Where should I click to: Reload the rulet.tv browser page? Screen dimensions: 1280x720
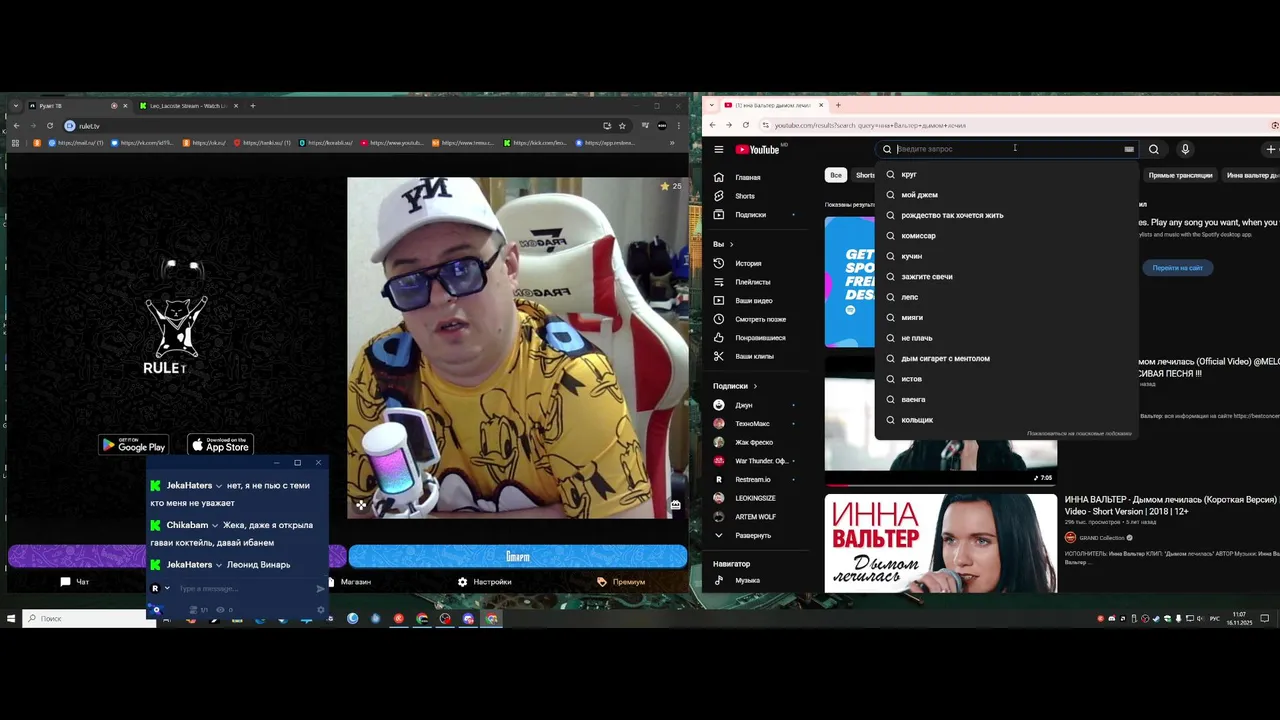coord(49,126)
